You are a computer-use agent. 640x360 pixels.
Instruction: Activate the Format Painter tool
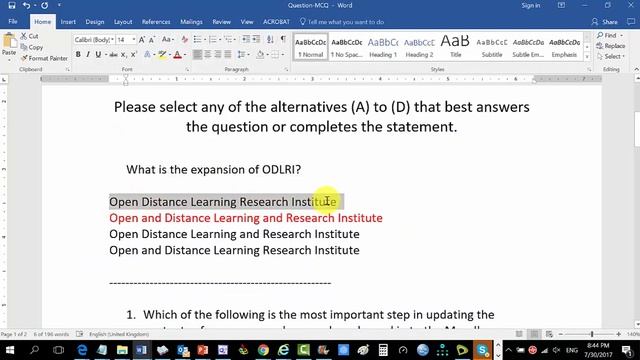(44, 58)
